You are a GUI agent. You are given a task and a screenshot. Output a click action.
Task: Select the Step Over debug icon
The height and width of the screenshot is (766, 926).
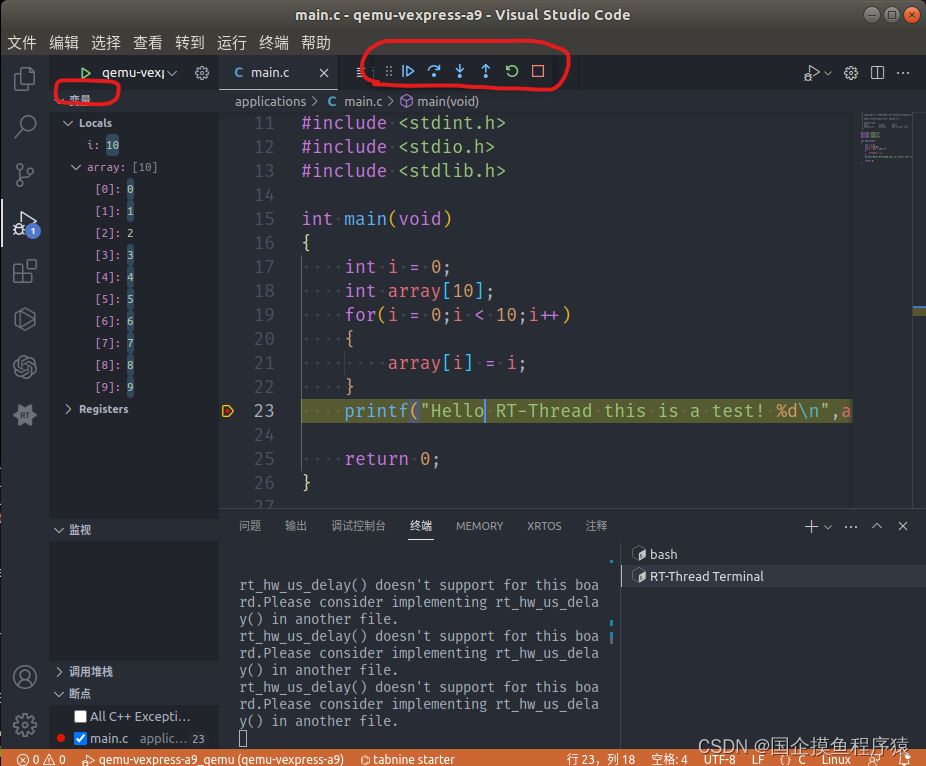[x=433, y=71]
